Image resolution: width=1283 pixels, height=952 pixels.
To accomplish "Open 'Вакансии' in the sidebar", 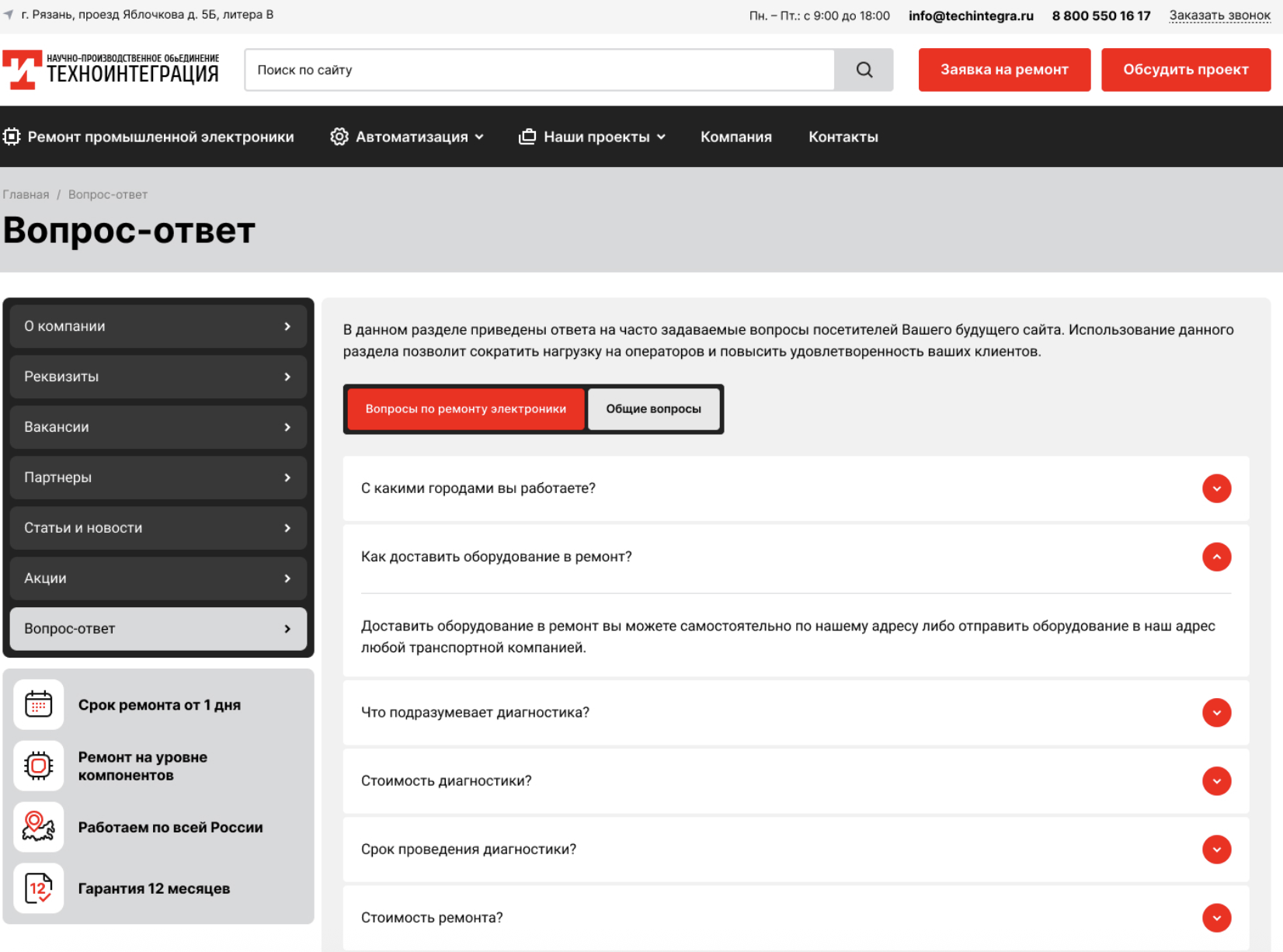I will [158, 427].
